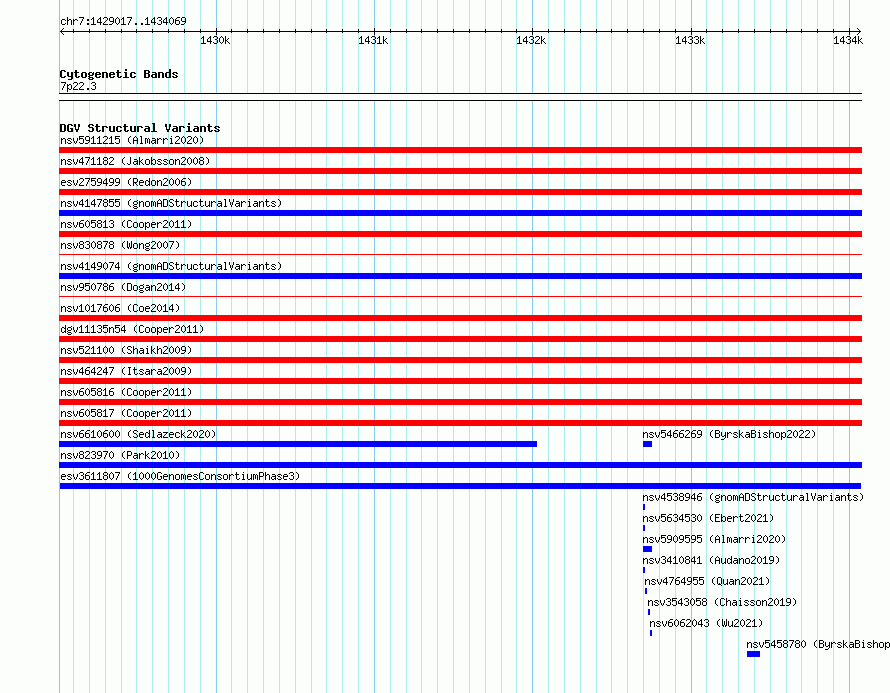Click the blue bar under nsv823970
The height and width of the screenshot is (693, 890).
click(460, 465)
